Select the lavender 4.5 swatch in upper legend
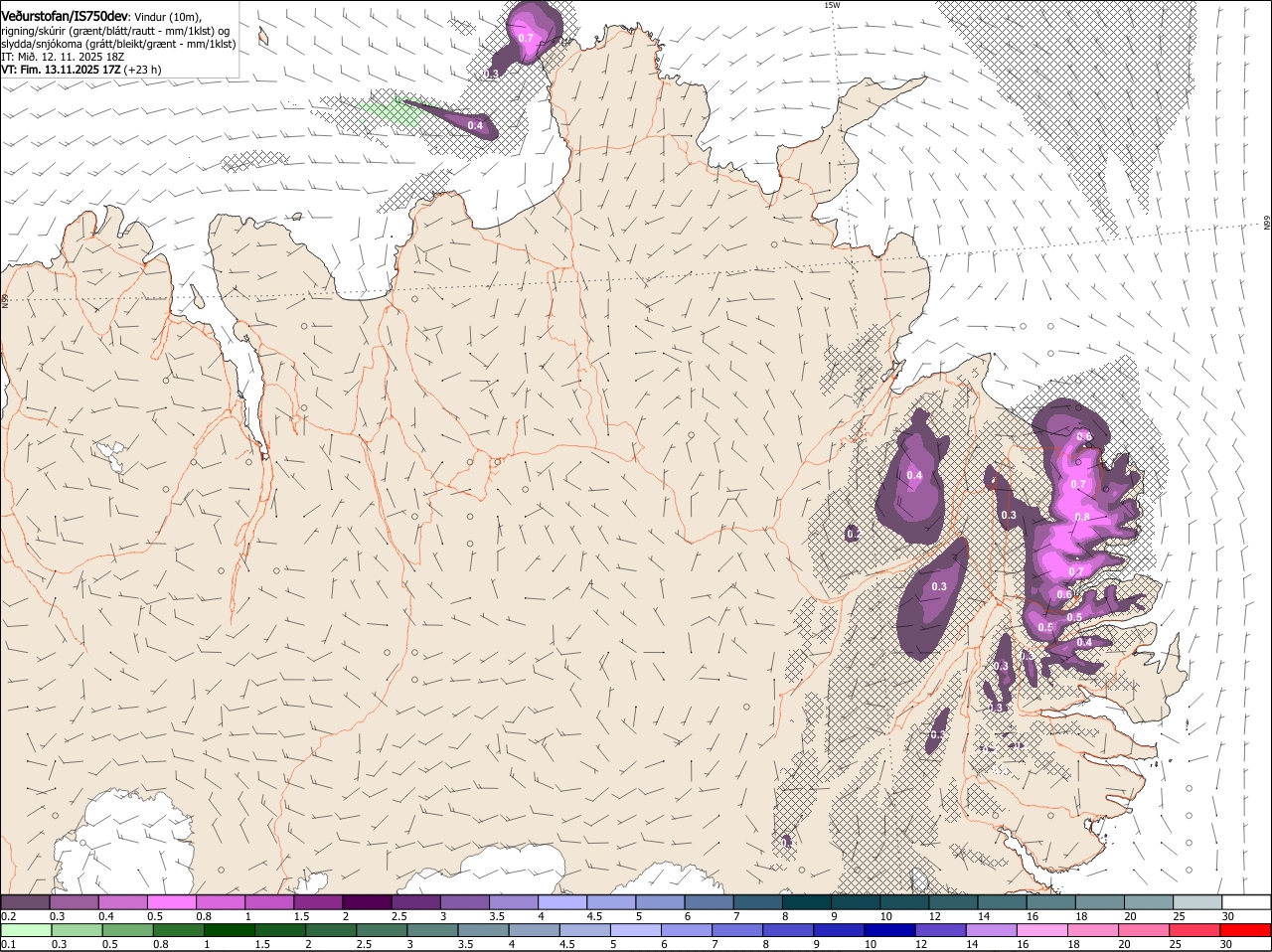Screen dimensions: 1272x952 609,901
